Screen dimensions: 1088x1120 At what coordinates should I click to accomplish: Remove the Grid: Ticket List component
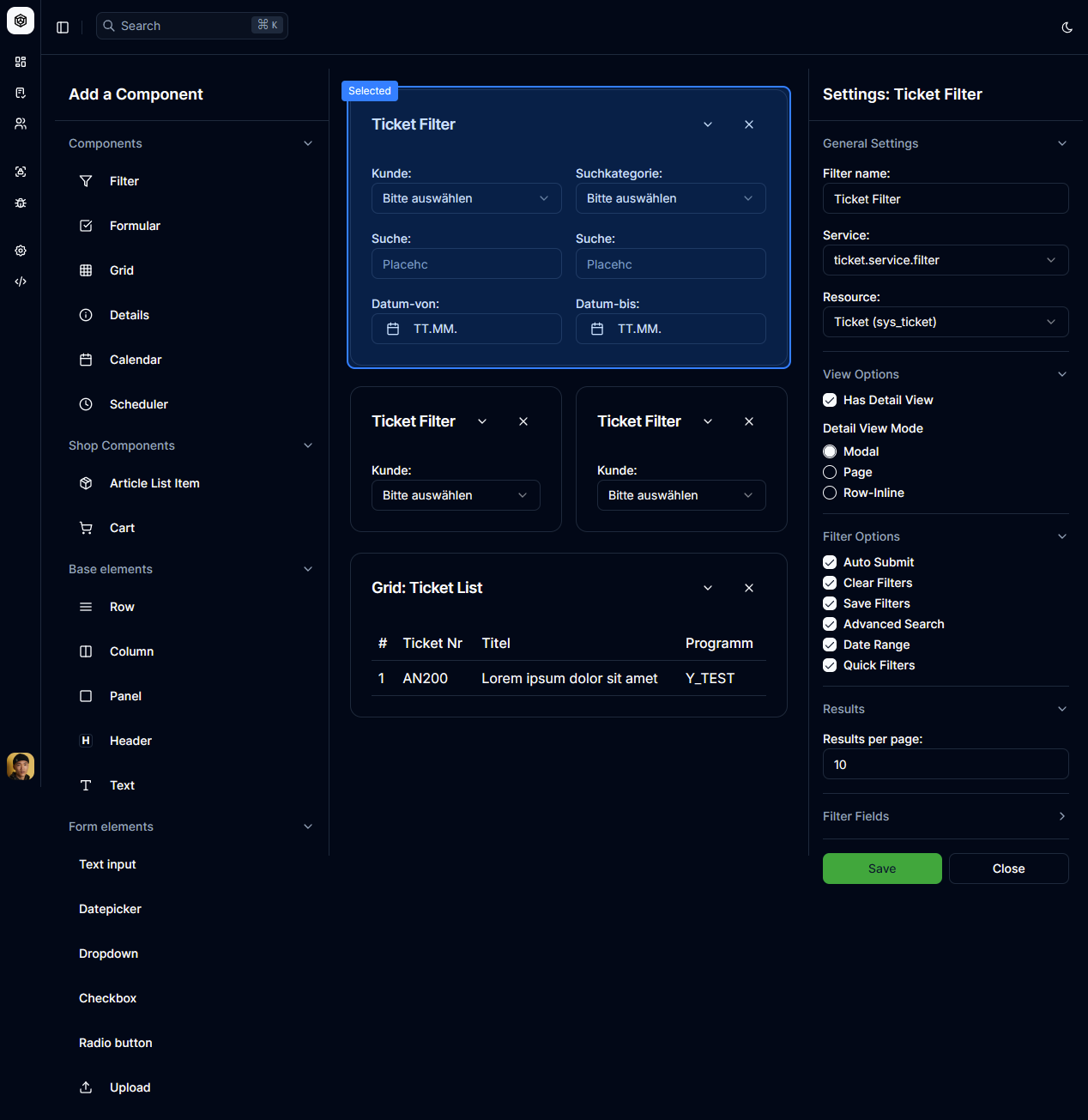click(748, 588)
